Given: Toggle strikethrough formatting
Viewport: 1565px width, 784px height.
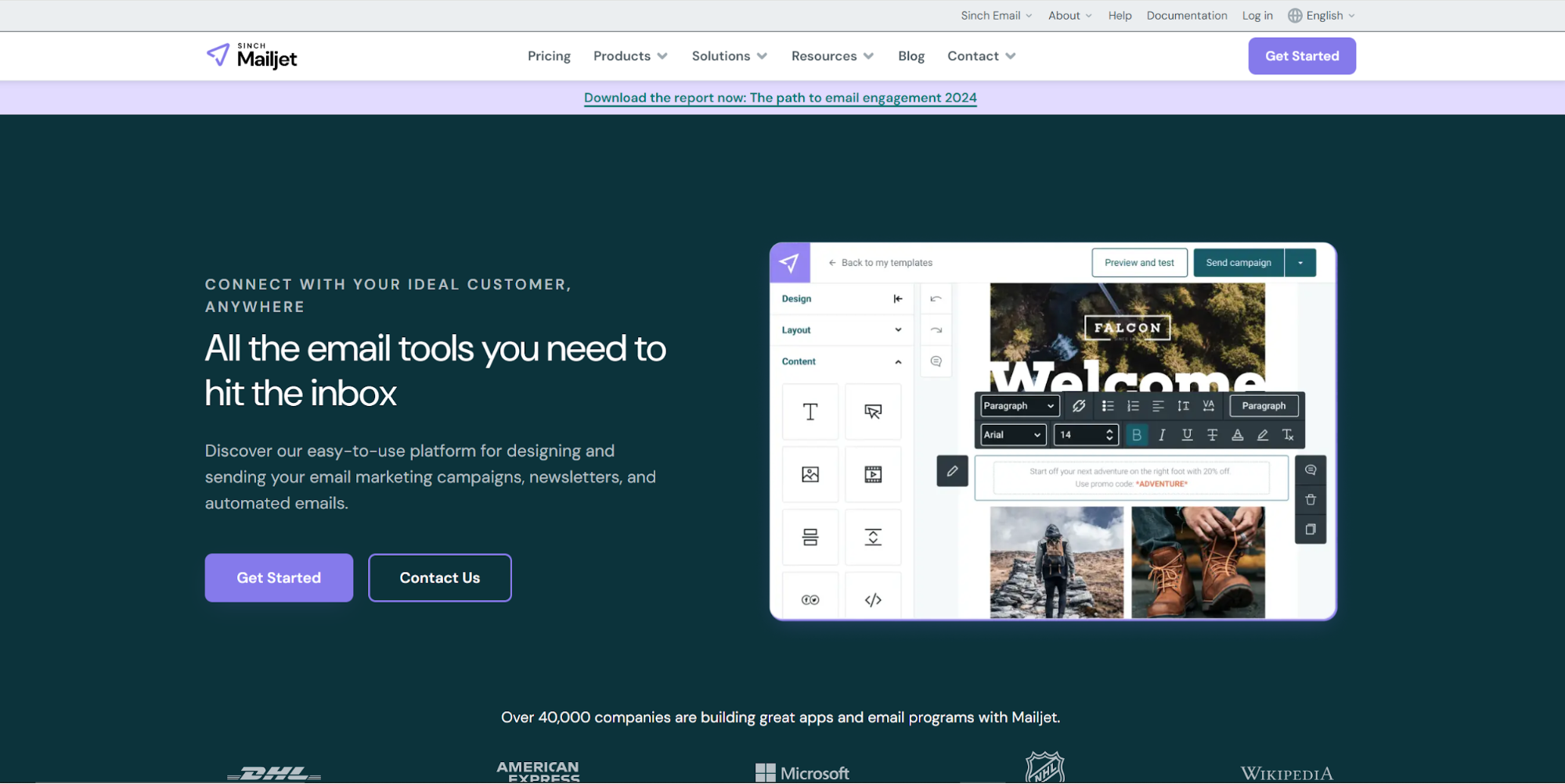Looking at the screenshot, I should [x=1212, y=435].
